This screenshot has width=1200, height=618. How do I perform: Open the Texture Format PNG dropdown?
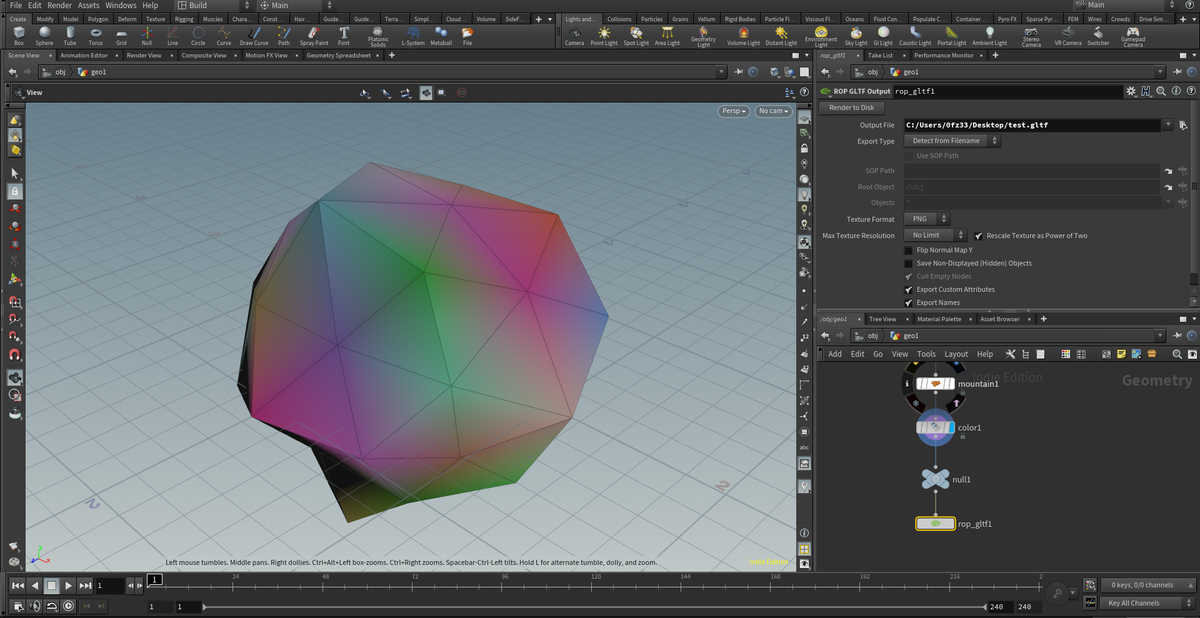(x=926, y=218)
